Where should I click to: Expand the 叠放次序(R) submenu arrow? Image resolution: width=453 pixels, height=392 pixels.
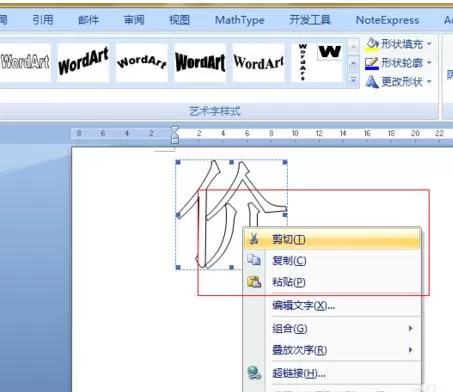pyautogui.click(x=411, y=350)
